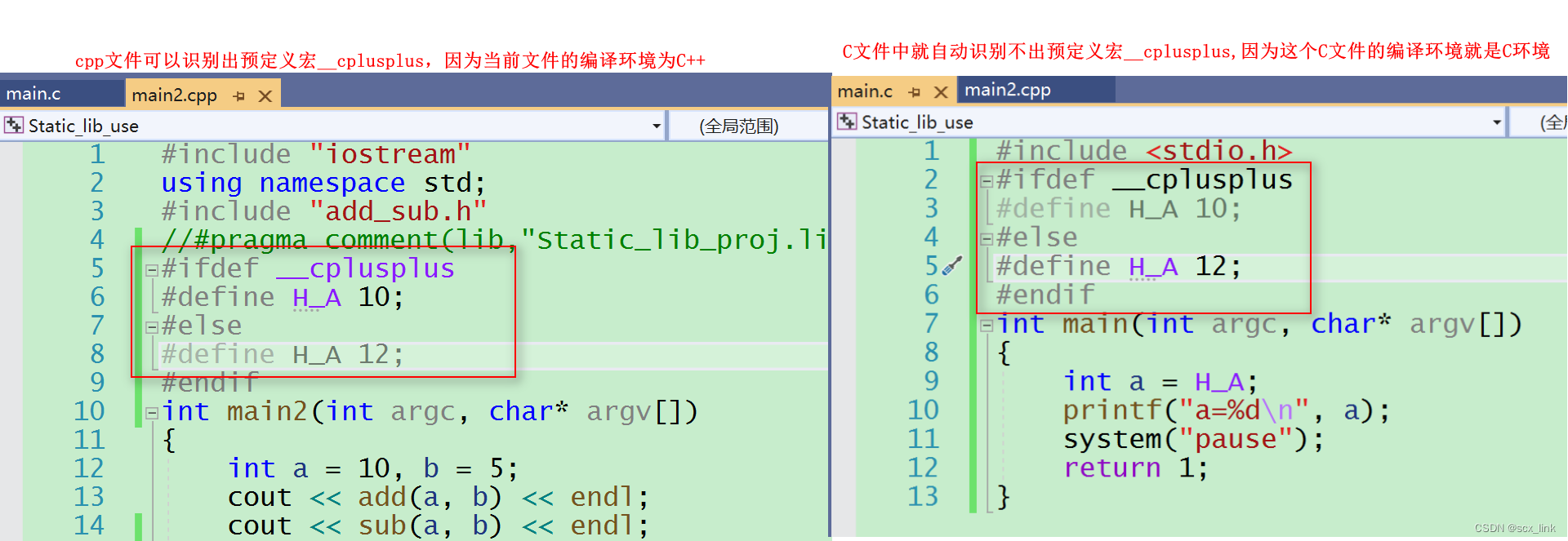This screenshot has height=541, width=1568.
Task: Click the opening brace on line 11 of main2.cpp
Action: [169, 440]
